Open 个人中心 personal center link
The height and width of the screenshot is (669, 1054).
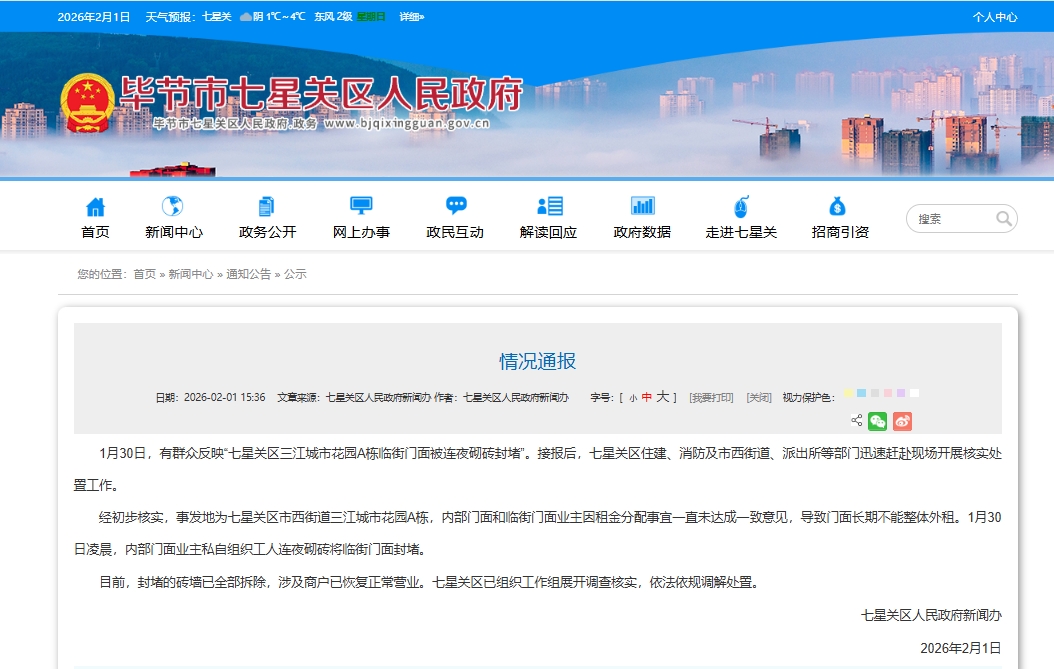click(x=995, y=17)
